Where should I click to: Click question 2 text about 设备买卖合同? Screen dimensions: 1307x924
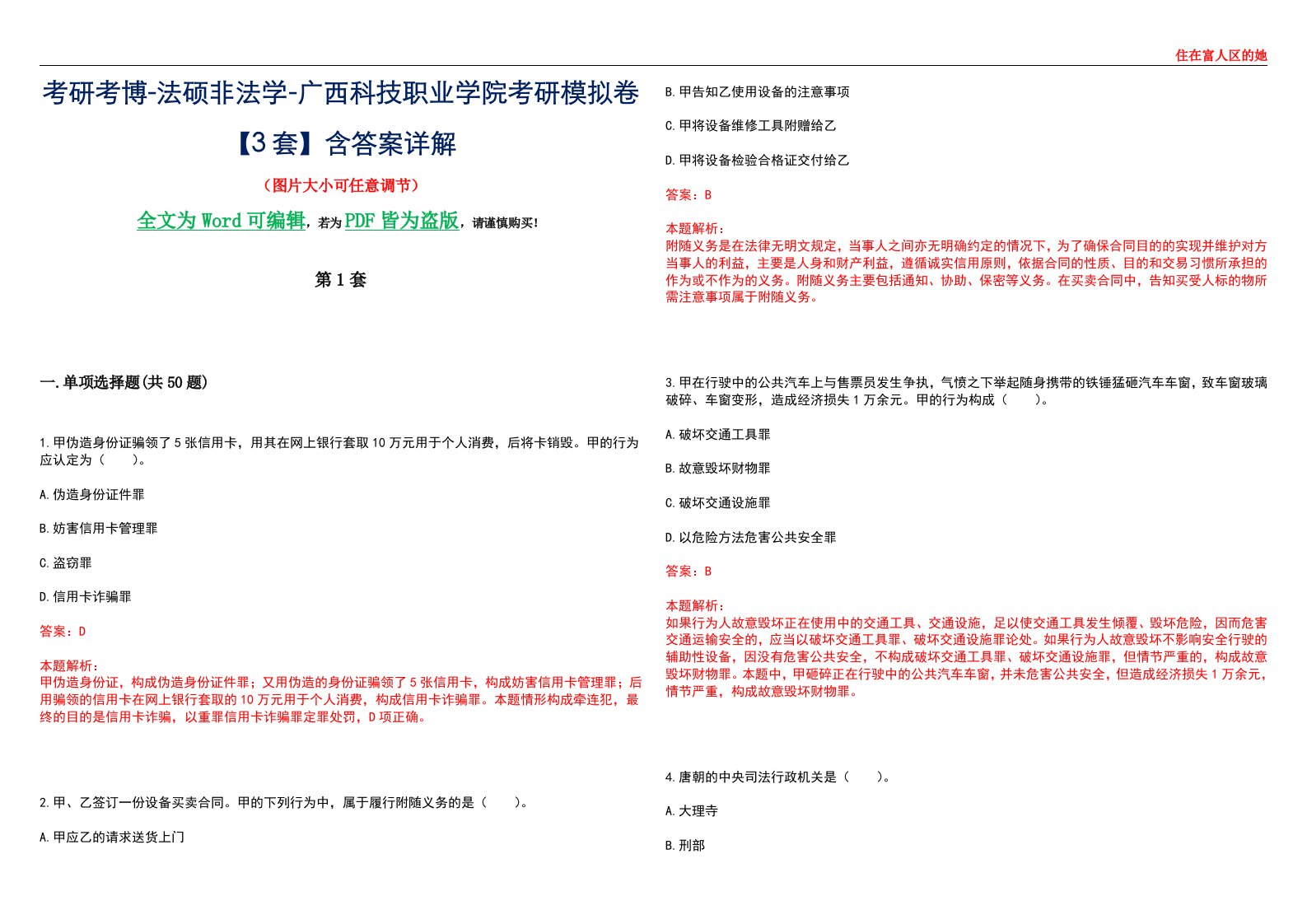click(x=283, y=802)
